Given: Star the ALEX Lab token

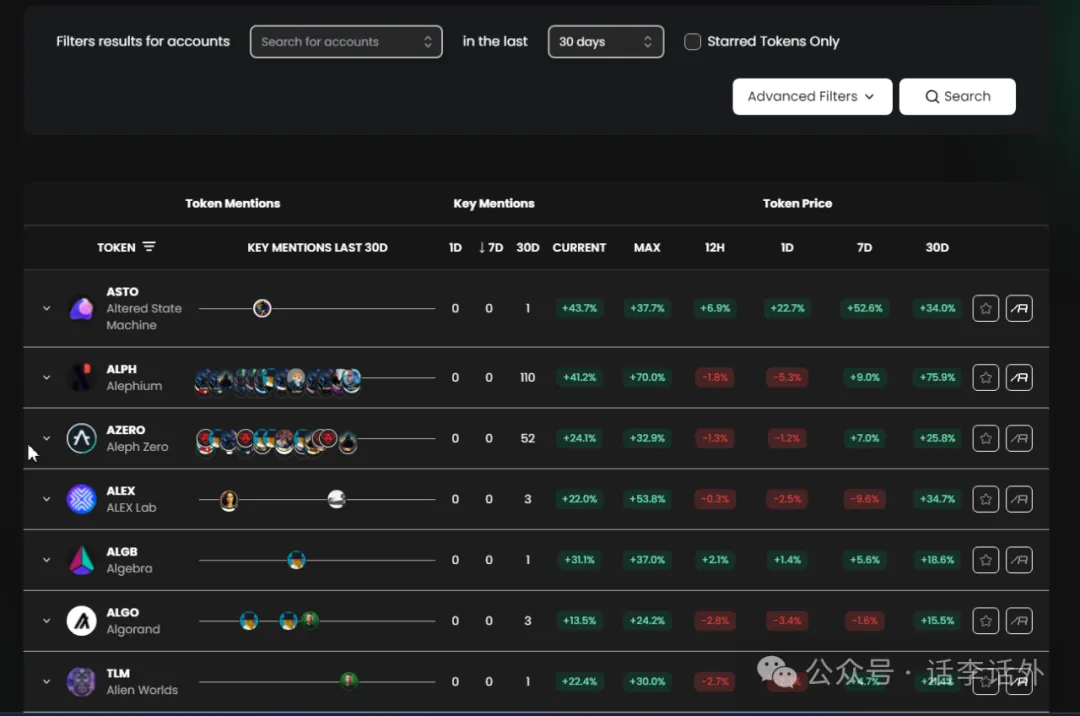Looking at the screenshot, I should (986, 499).
